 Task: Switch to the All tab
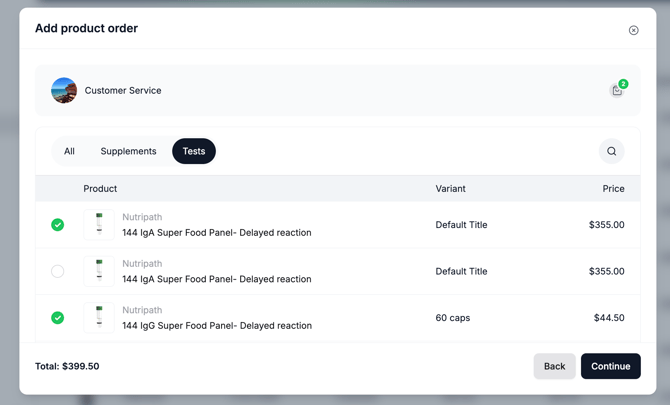pyautogui.click(x=69, y=151)
